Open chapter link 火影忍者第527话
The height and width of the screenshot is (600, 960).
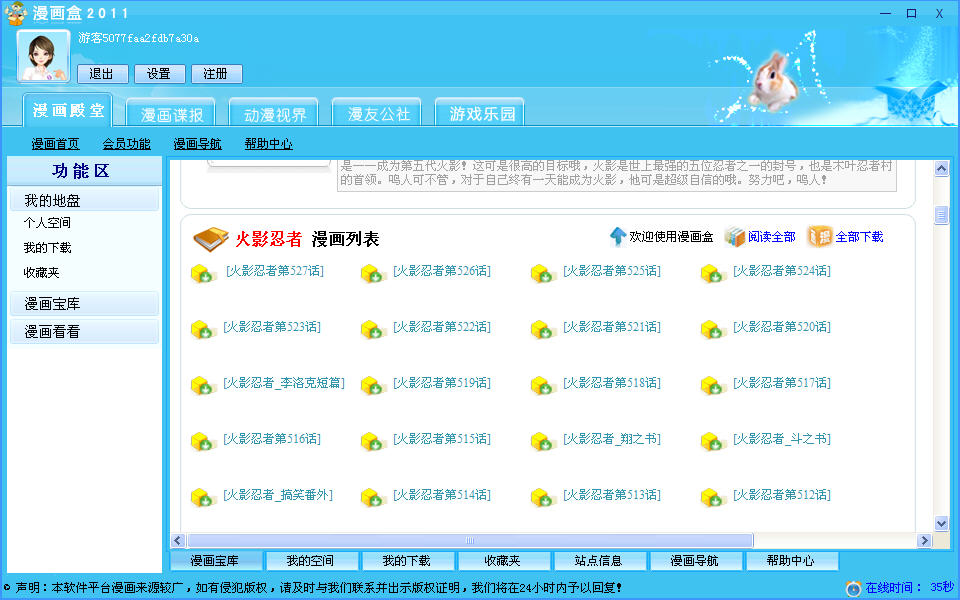click(275, 271)
